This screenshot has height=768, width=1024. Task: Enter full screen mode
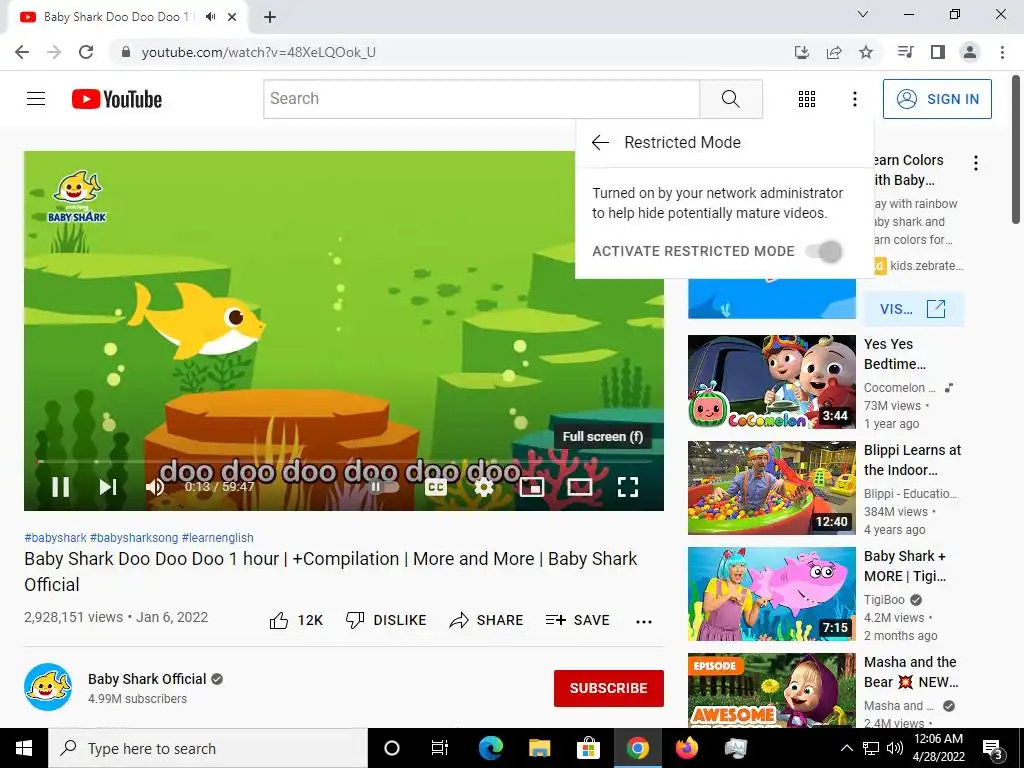(628, 487)
